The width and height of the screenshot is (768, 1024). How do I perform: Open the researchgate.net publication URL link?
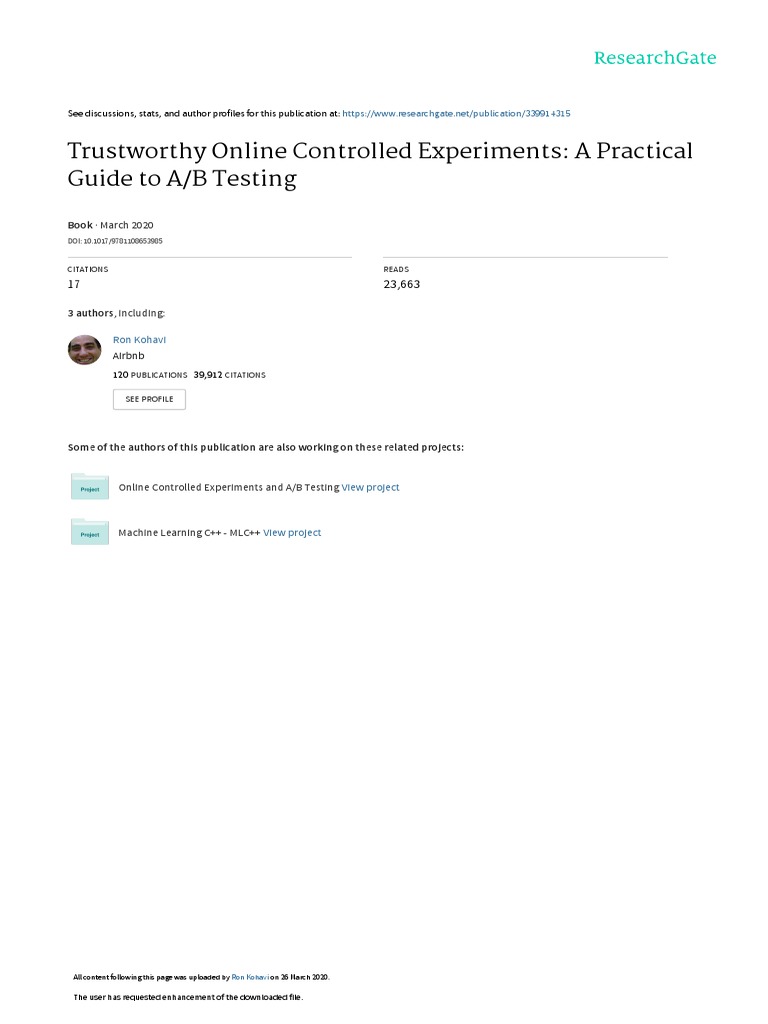[456, 114]
